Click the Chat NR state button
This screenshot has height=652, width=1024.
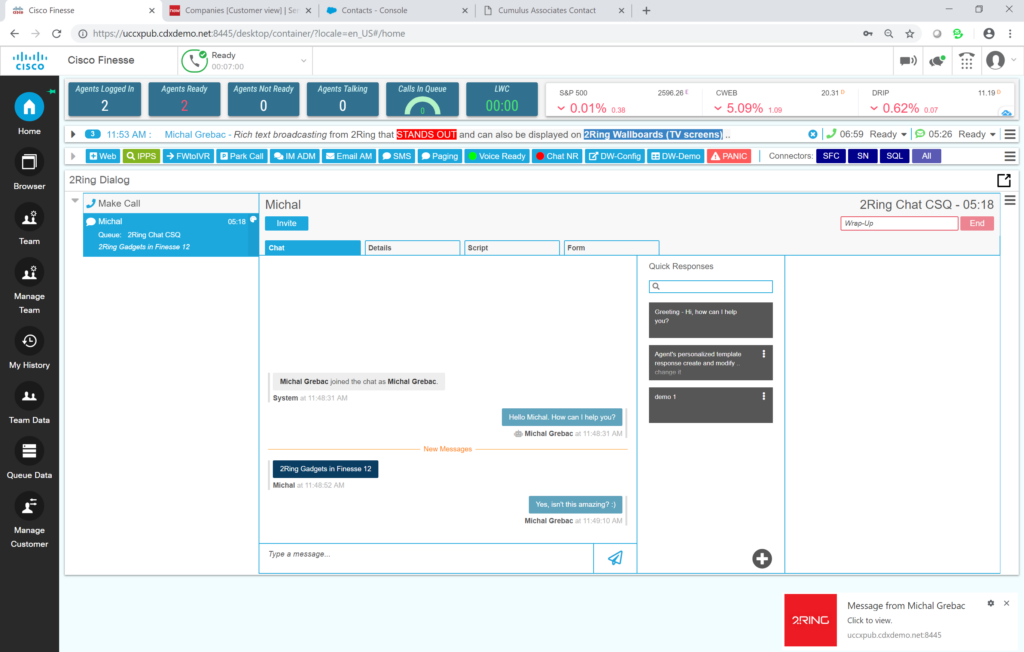556,156
